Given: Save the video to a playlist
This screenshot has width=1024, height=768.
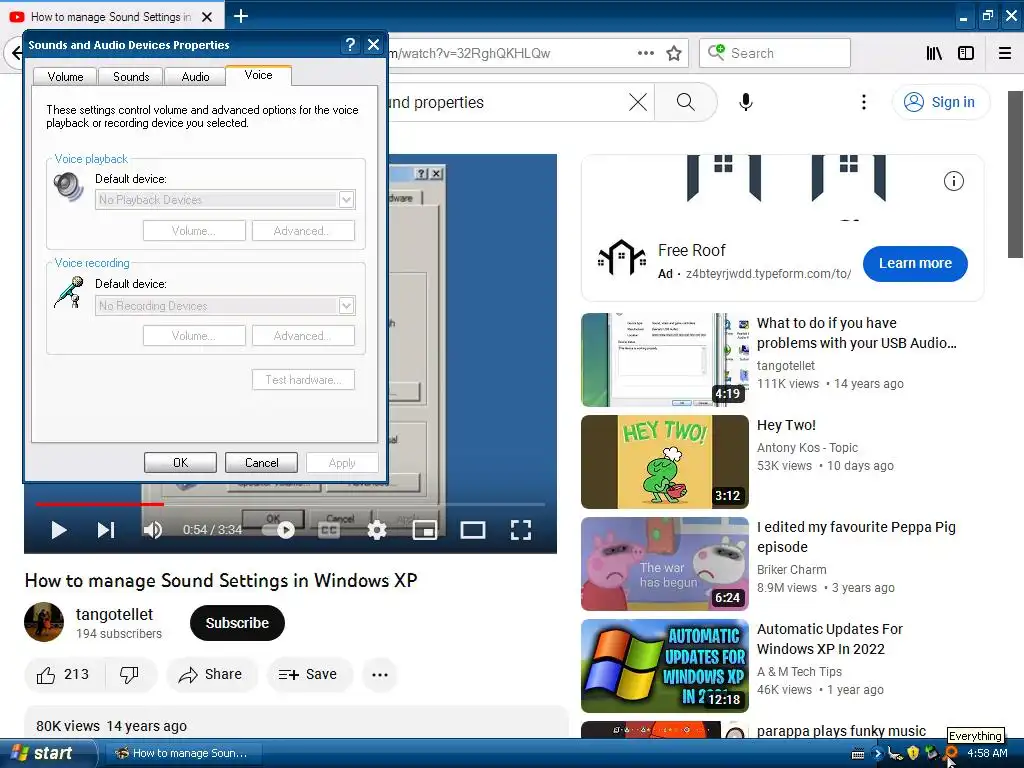Looking at the screenshot, I should click(308, 675).
